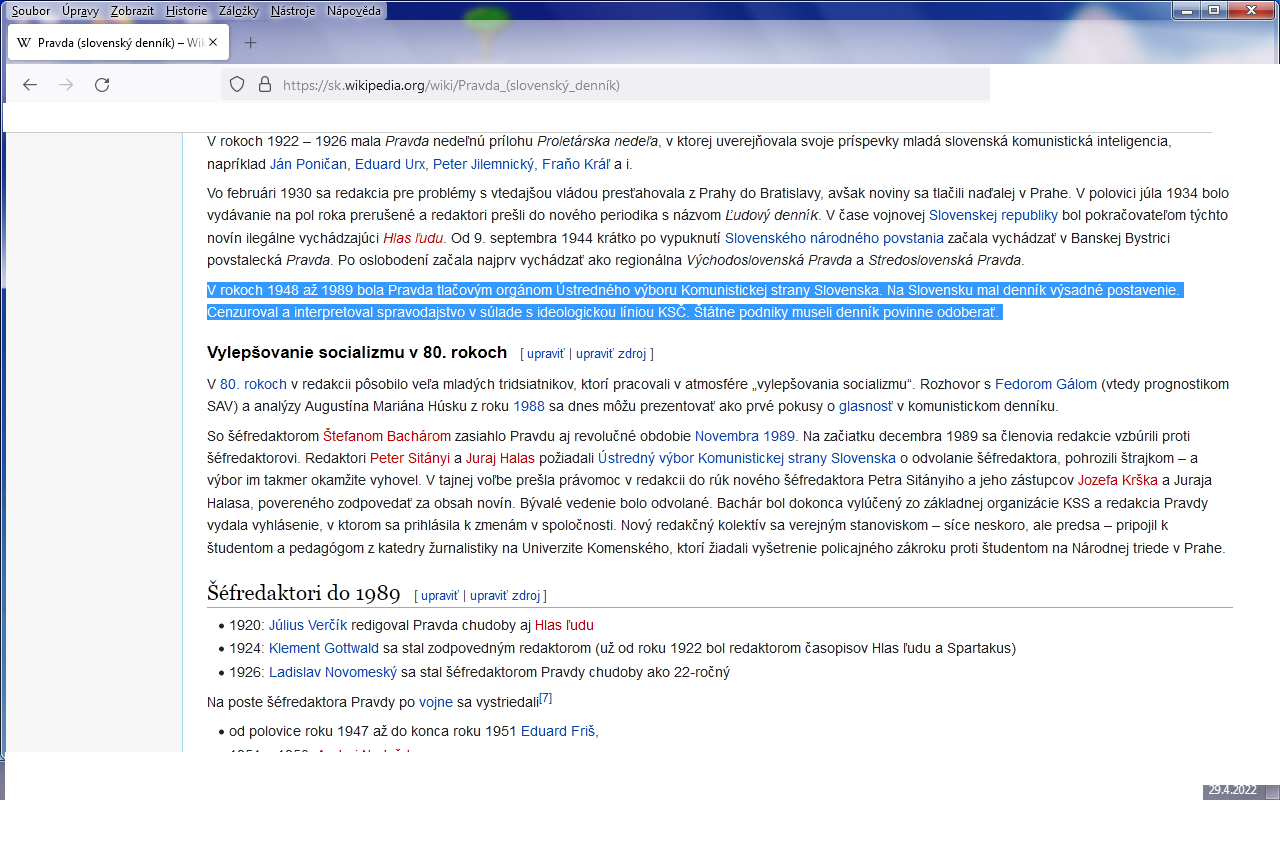Edit the Vylepšovanie socializmu section via upraviť
The width and height of the screenshot is (1280, 850).
coord(546,354)
